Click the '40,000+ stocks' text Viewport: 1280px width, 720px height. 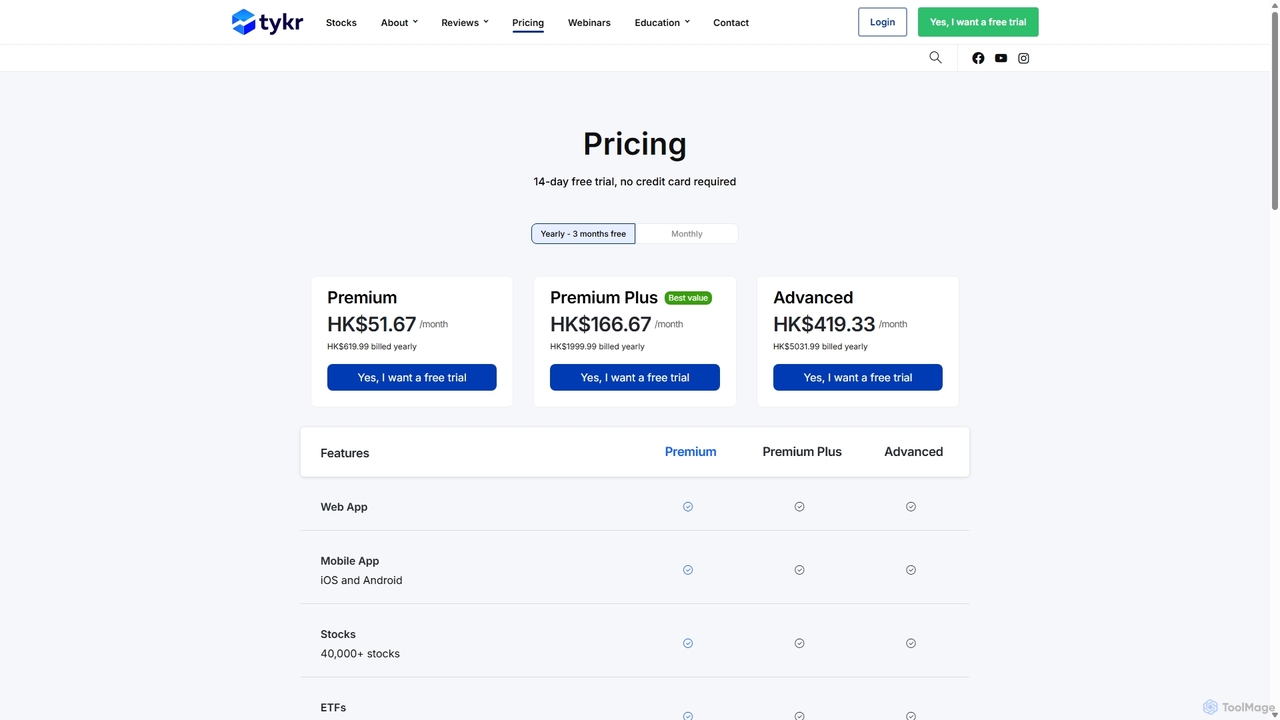360,653
